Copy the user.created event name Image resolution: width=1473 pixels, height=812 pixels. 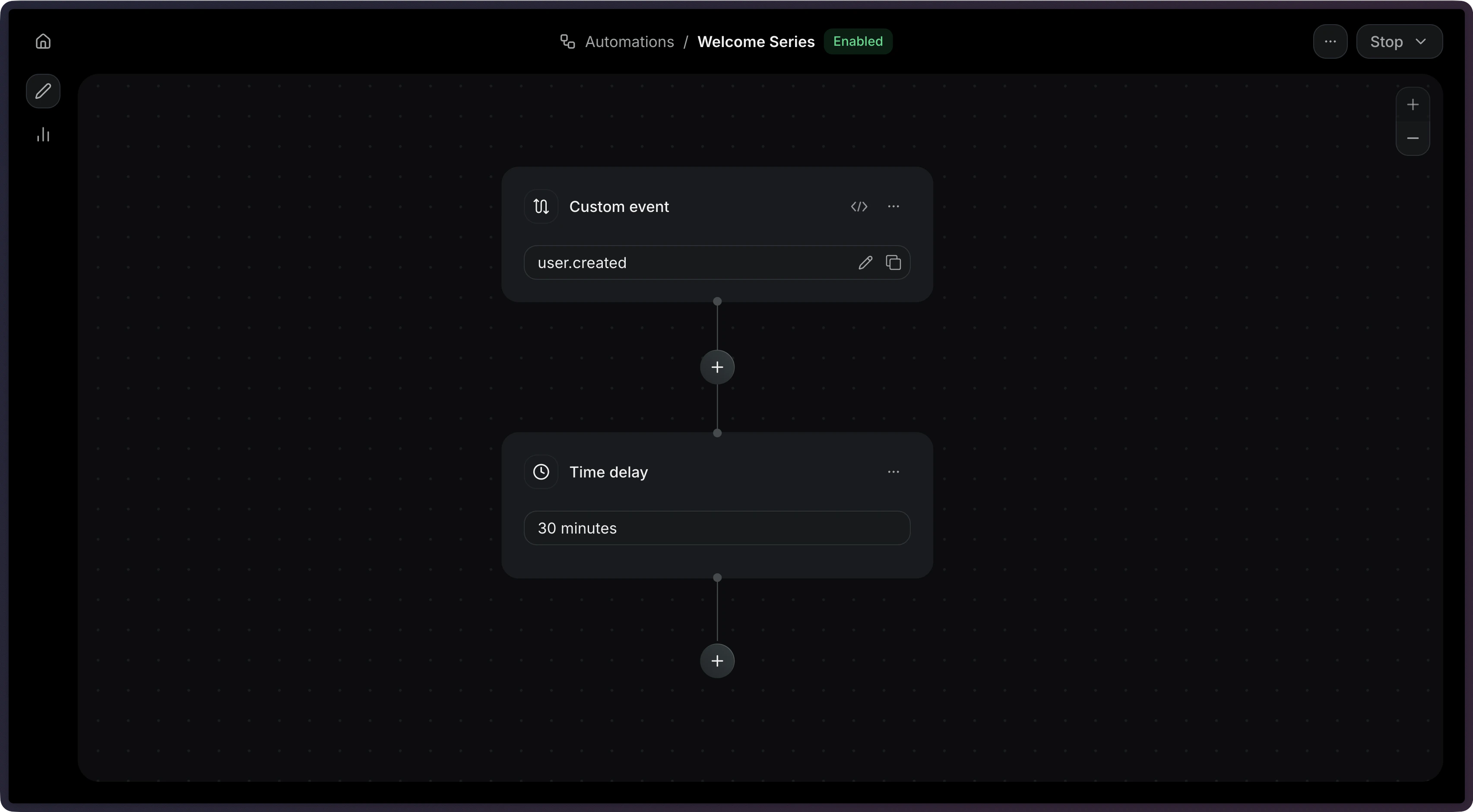tap(893, 263)
